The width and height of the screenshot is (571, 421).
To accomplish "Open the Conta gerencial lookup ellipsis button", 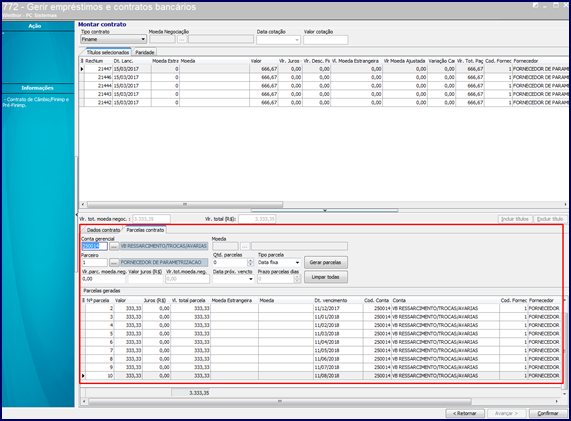I will click(114, 247).
